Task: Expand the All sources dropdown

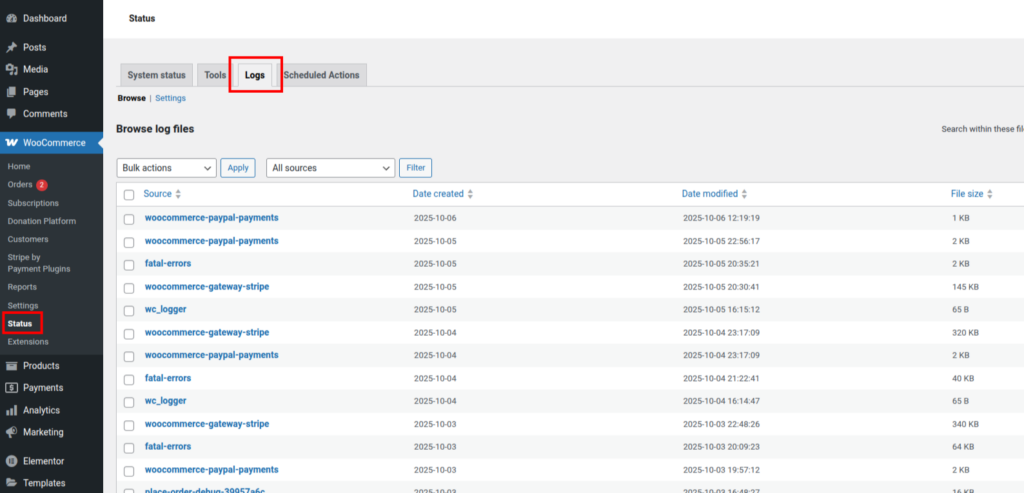Action: pos(330,168)
